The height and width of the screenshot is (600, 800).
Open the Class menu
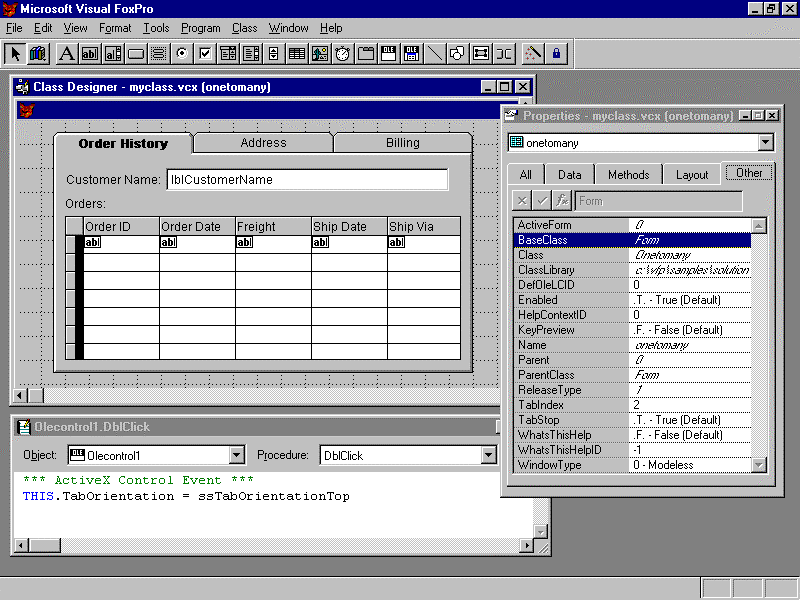coord(244,28)
